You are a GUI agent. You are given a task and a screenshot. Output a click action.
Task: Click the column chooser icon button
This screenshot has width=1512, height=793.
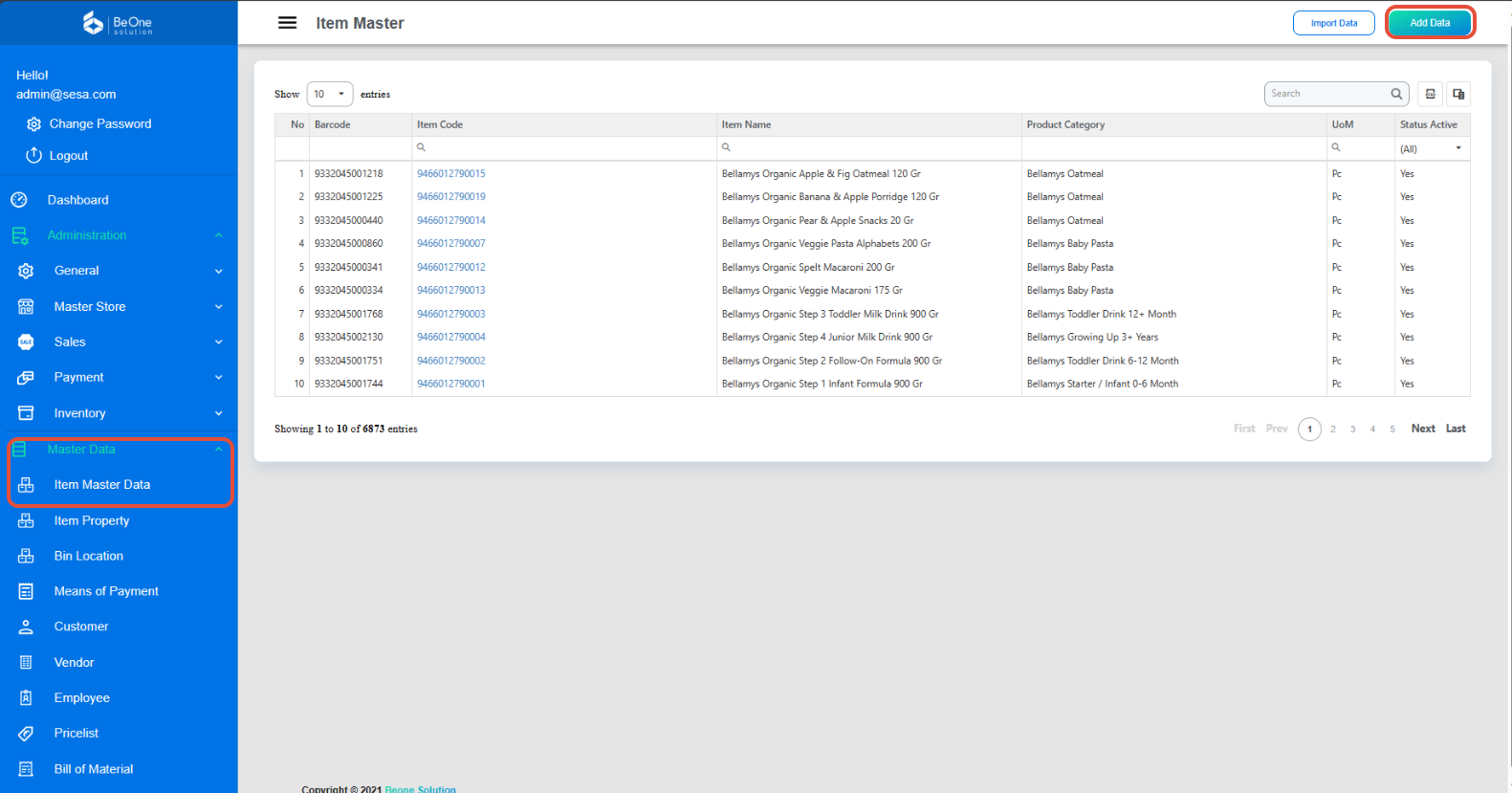coord(1458,94)
